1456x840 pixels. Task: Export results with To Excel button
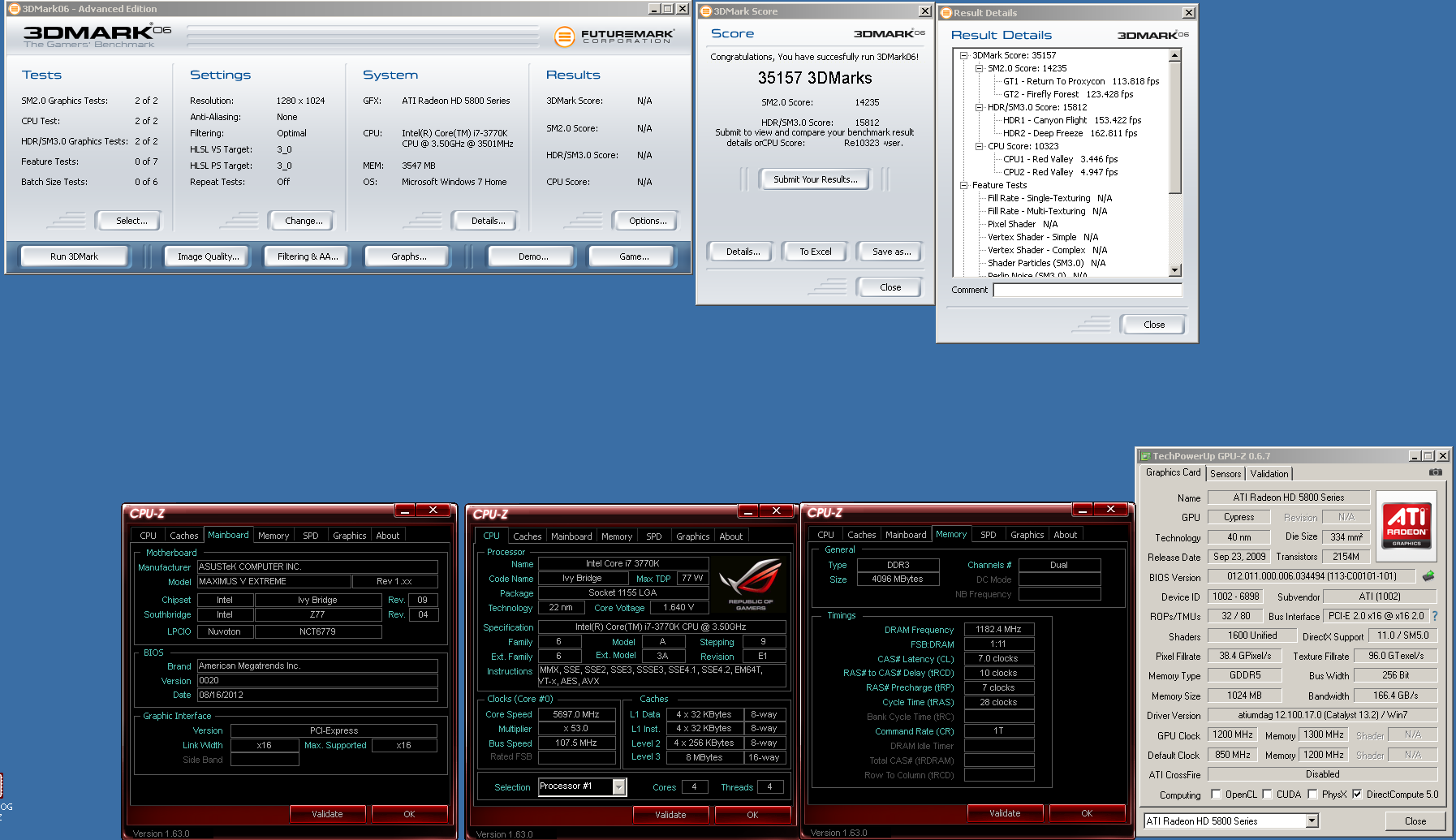815,252
